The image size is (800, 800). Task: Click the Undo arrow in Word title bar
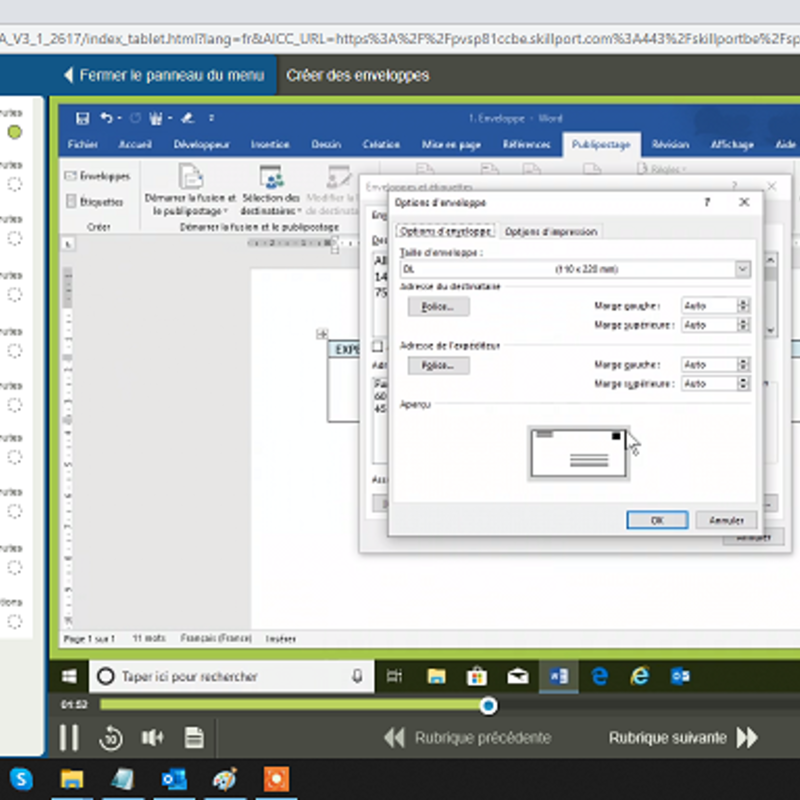pos(106,118)
